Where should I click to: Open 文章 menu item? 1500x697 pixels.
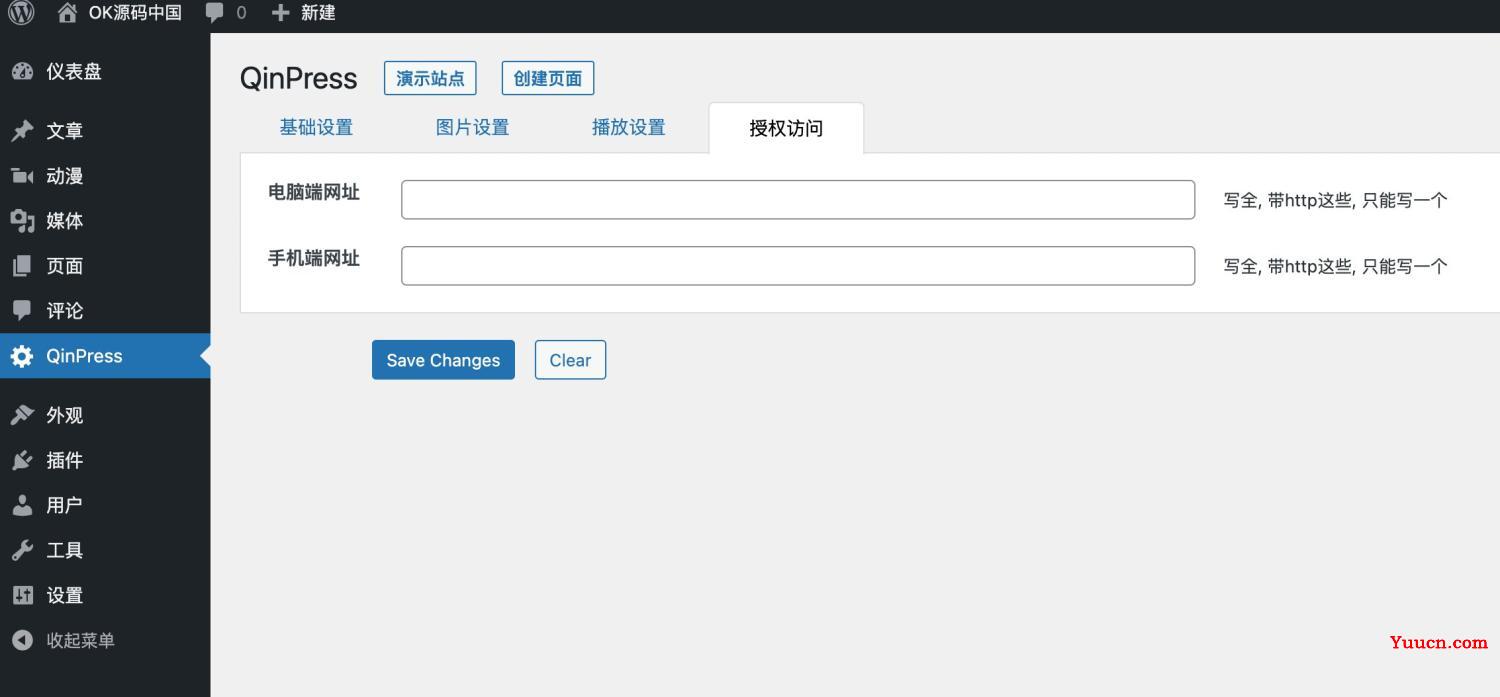click(x=65, y=131)
